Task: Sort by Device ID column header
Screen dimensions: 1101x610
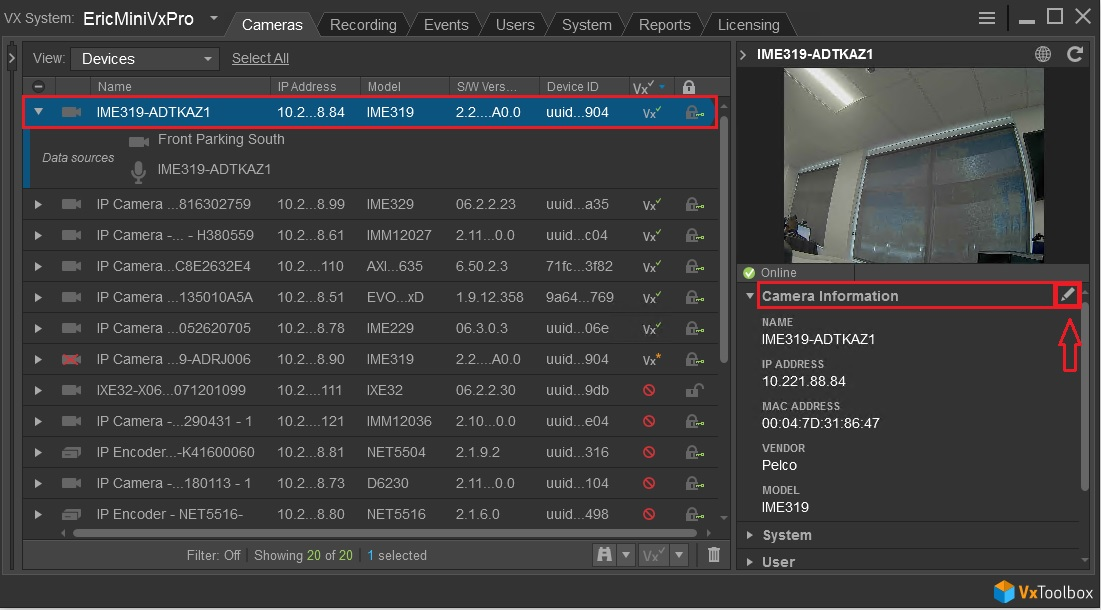Action: pos(585,86)
